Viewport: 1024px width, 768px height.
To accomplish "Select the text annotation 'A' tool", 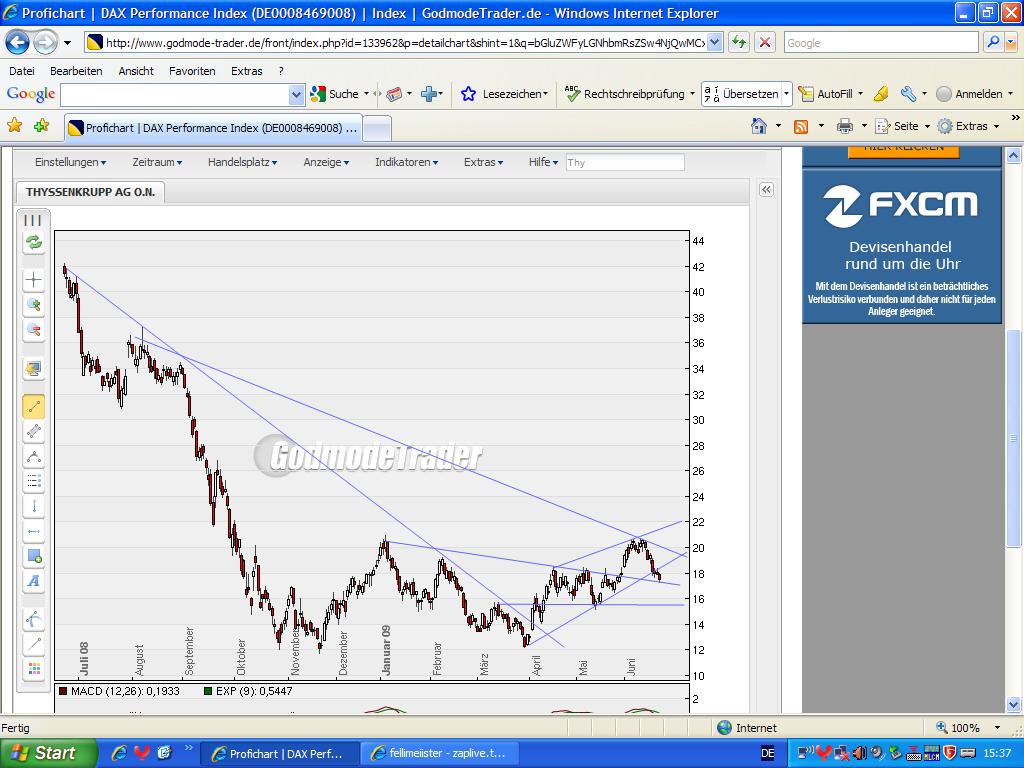I will [x=34, y=581].
